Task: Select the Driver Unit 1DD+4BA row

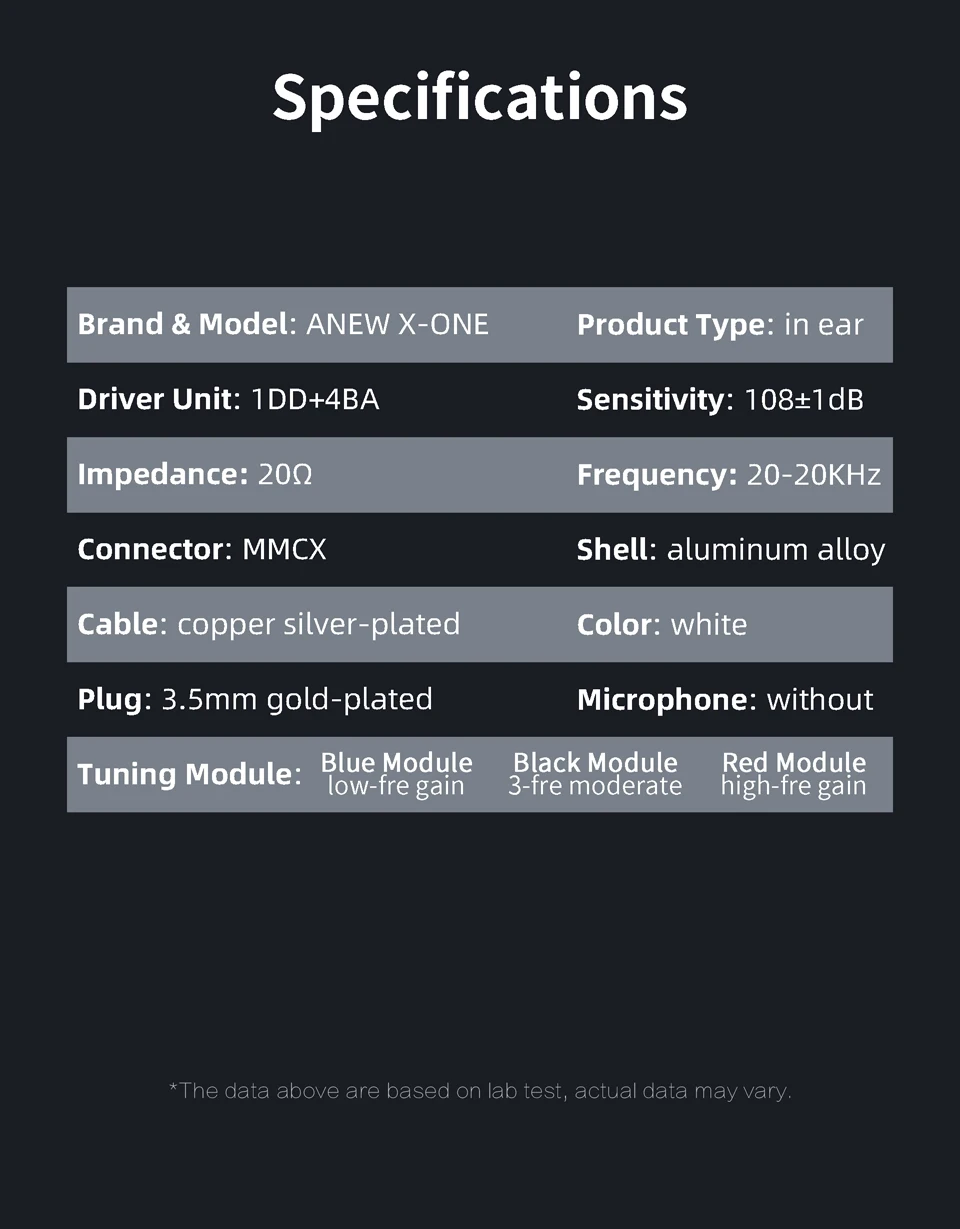Action: tap(228, 399)
